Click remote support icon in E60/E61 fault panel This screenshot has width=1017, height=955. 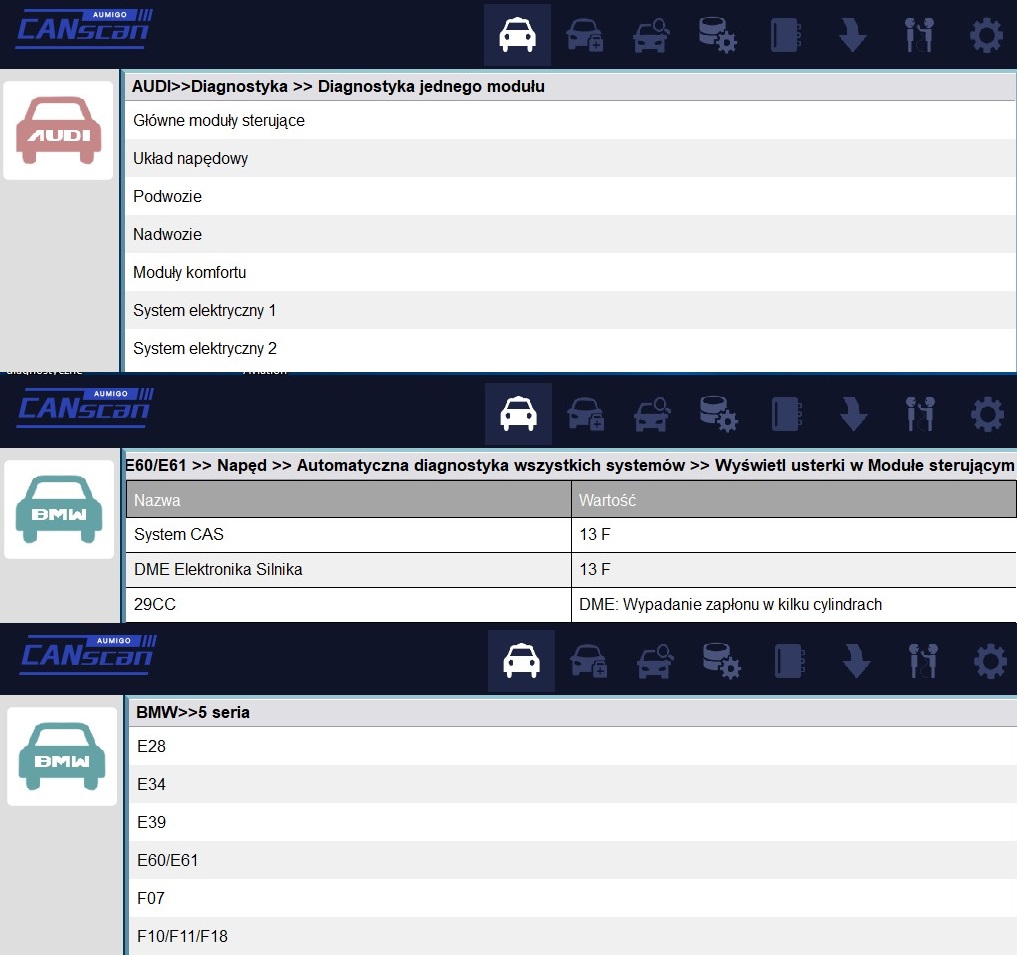point(920,414)
